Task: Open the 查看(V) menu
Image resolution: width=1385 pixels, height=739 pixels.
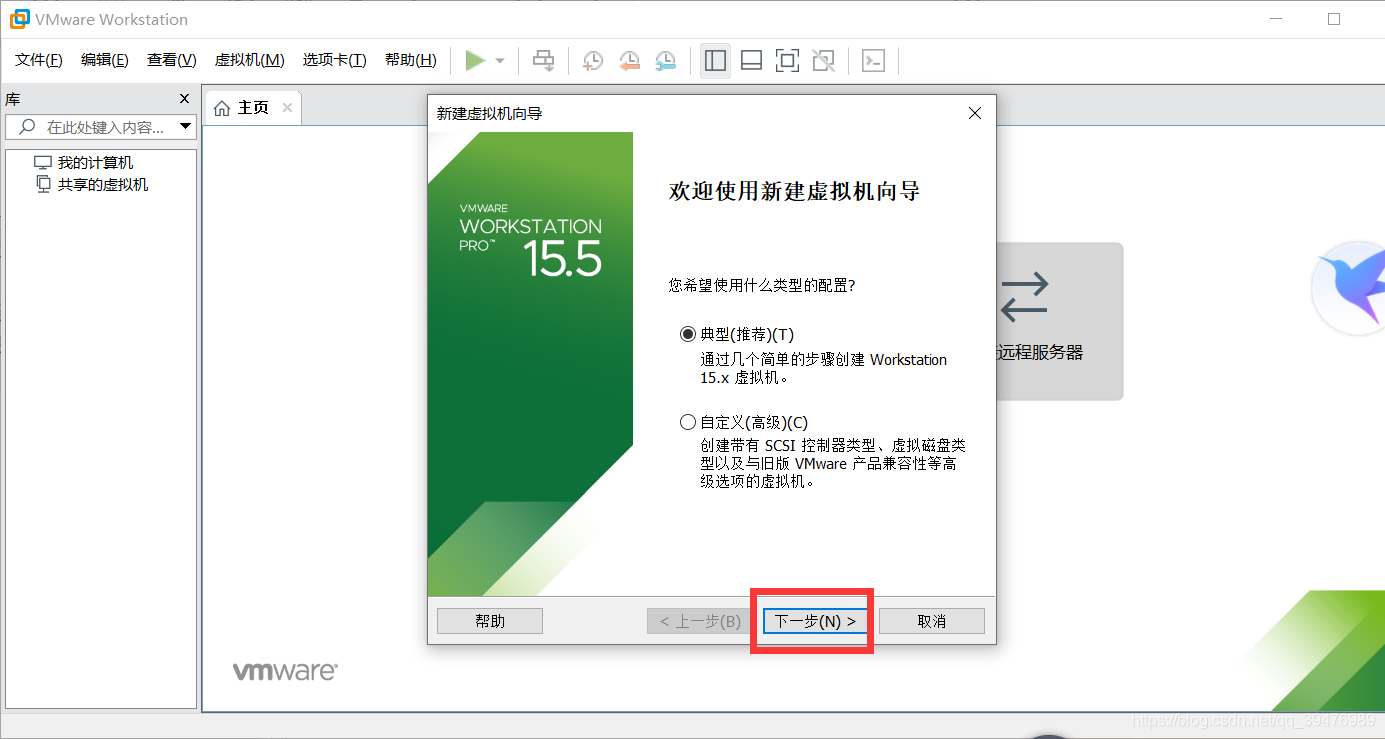Action: [x=172, y=60]
